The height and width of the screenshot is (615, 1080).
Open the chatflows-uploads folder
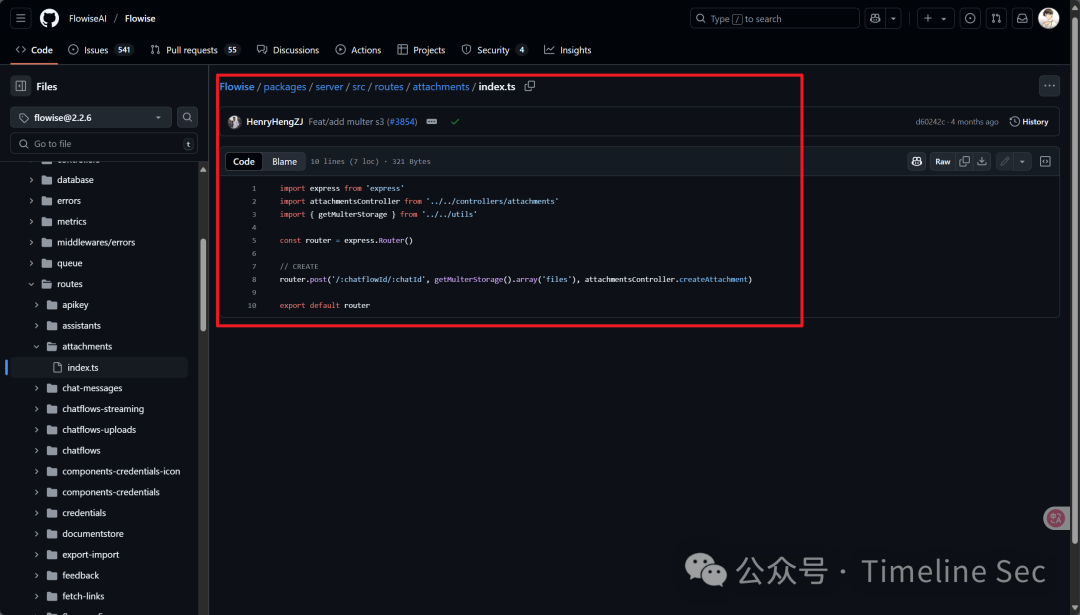point(98,430)
